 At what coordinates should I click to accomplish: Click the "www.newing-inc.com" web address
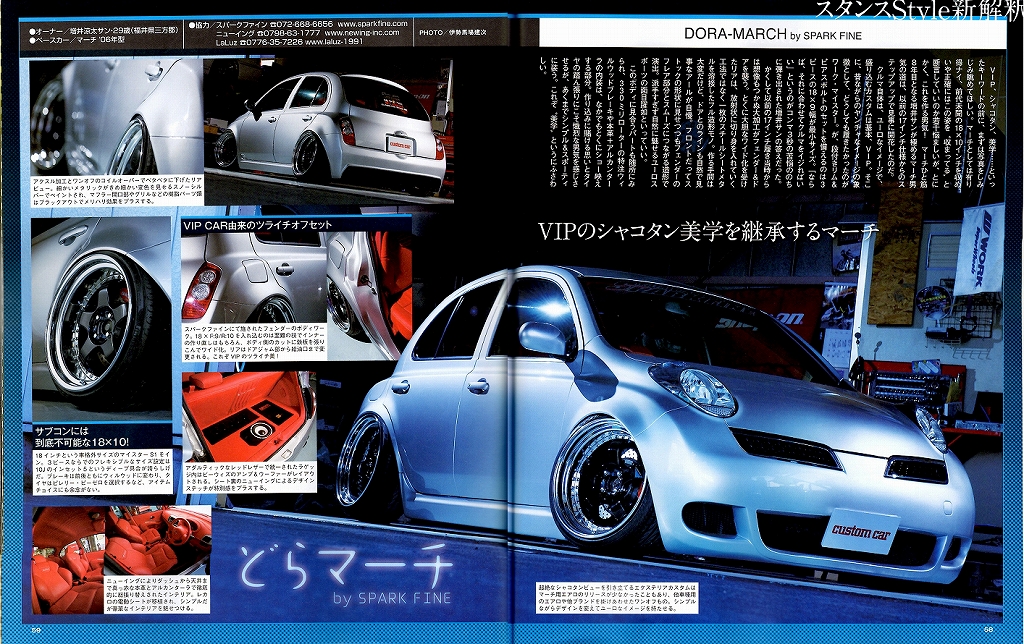(361, 33)
